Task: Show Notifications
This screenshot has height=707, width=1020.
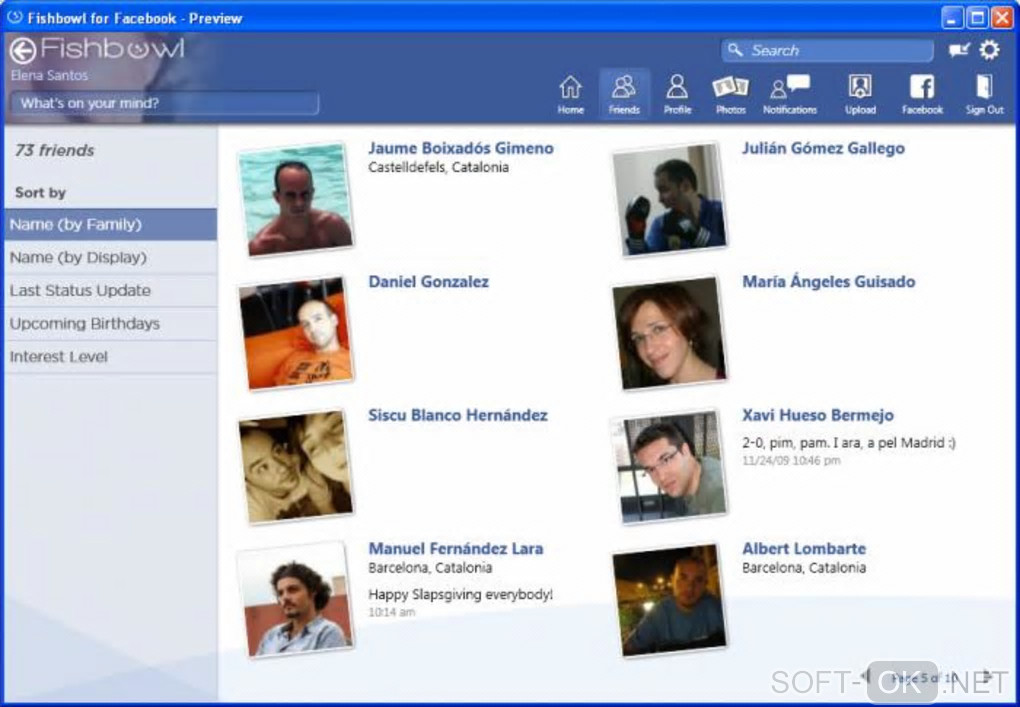Action: [x=790, y=94]
